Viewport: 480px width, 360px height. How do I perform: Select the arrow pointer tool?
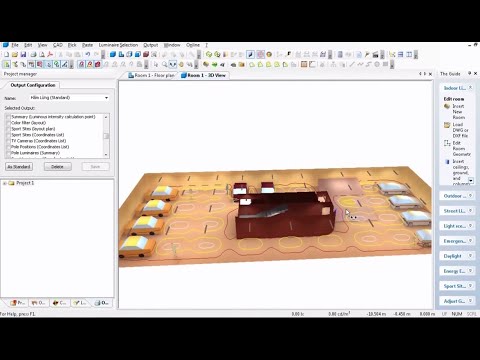(156, 64)
